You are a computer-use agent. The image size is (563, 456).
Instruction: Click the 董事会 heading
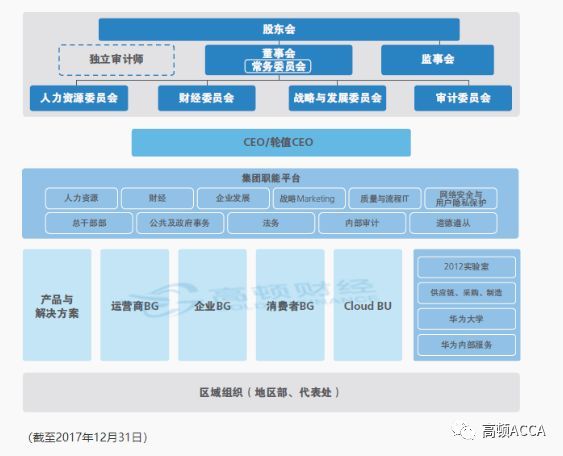coord(279,53)
